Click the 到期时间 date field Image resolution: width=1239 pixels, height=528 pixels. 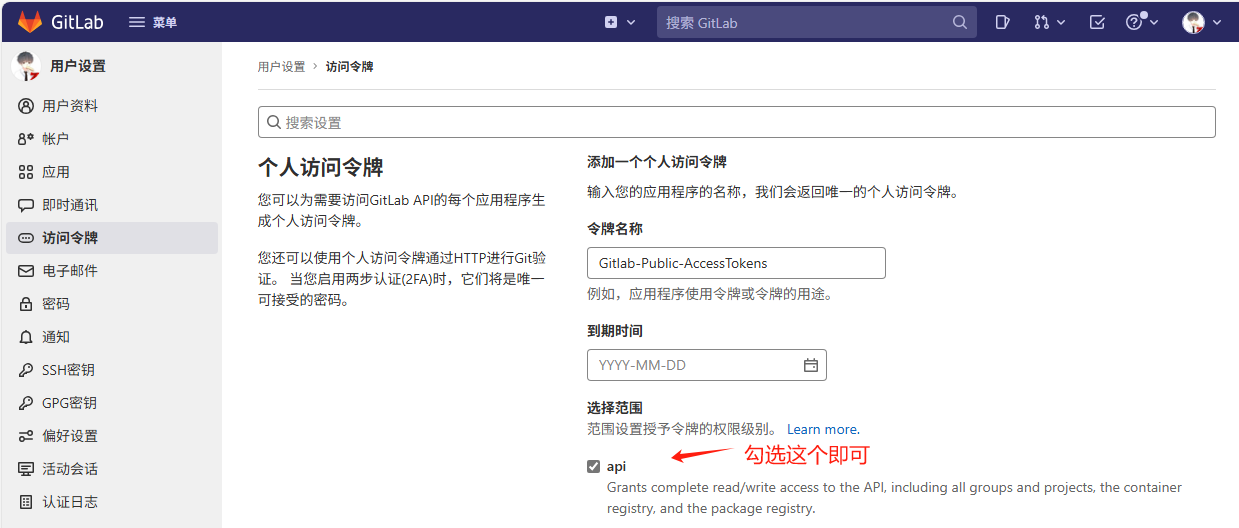[x=707, y=365]
